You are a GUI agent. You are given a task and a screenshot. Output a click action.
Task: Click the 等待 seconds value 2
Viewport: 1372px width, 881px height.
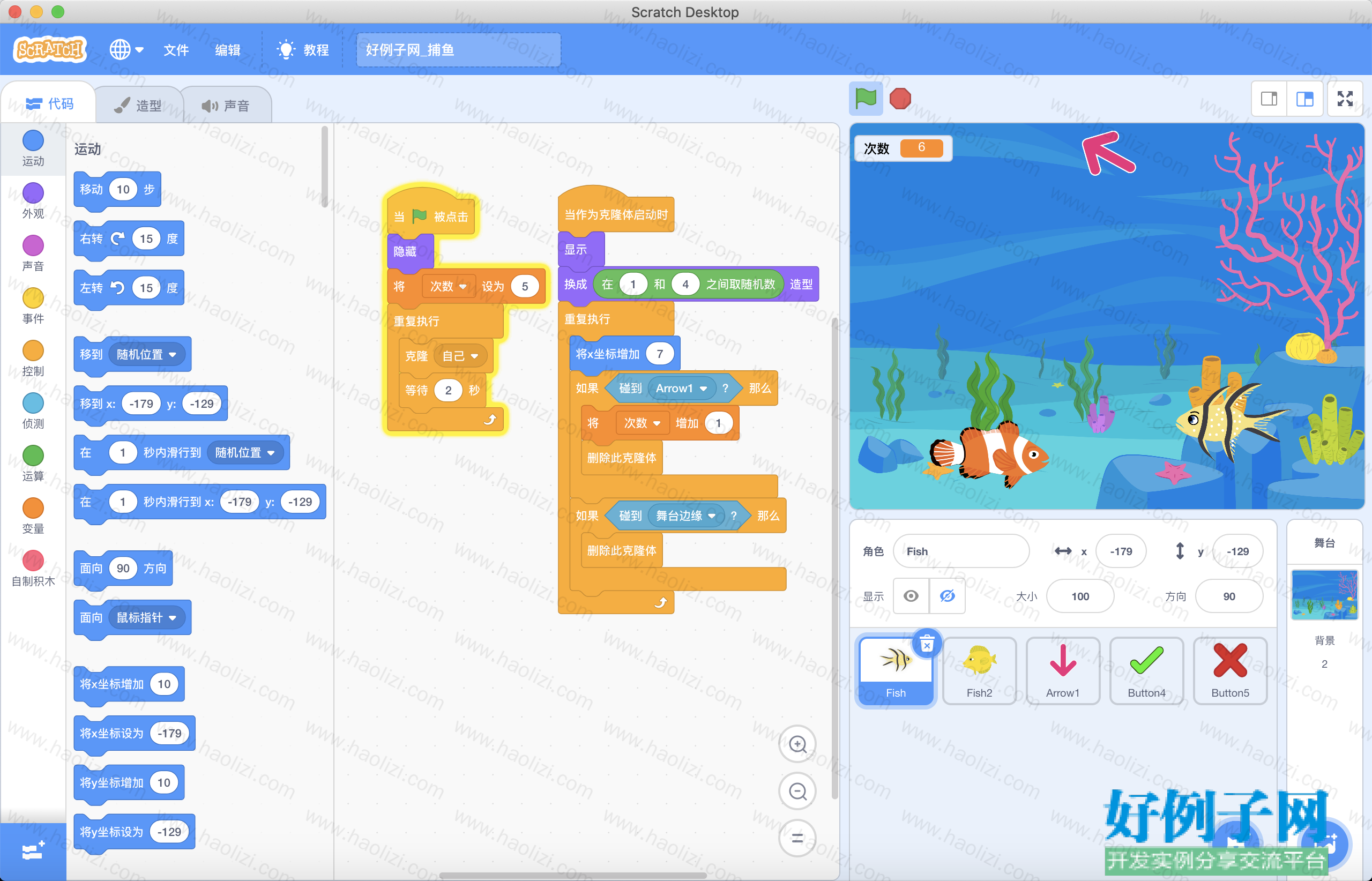pos(448,391)
